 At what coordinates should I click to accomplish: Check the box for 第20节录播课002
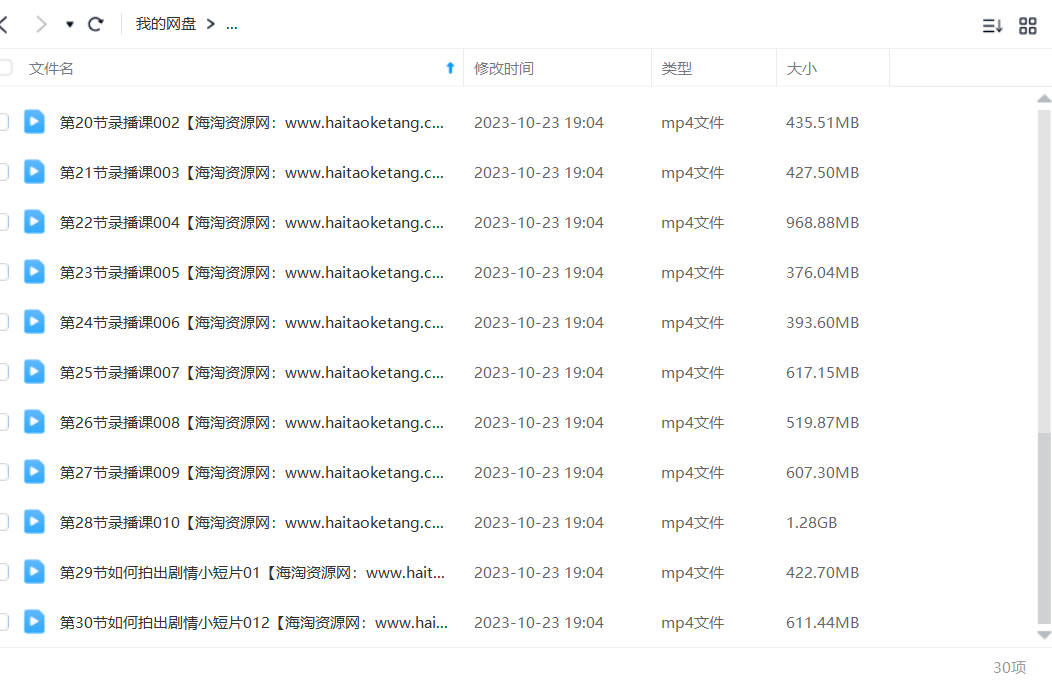3,122
